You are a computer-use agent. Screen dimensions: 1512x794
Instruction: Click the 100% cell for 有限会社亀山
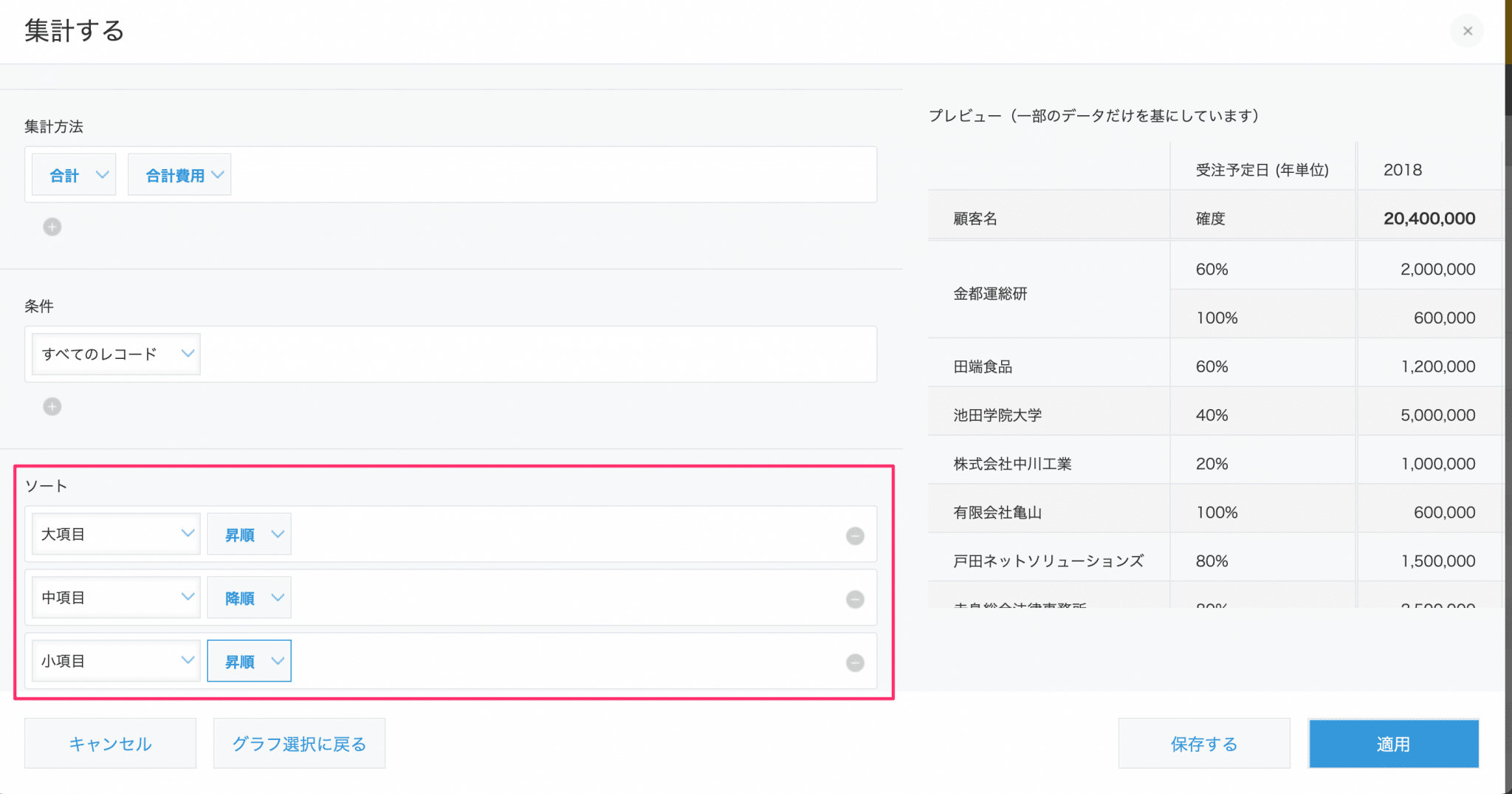pyautogui.click(x=1217, y=513)
